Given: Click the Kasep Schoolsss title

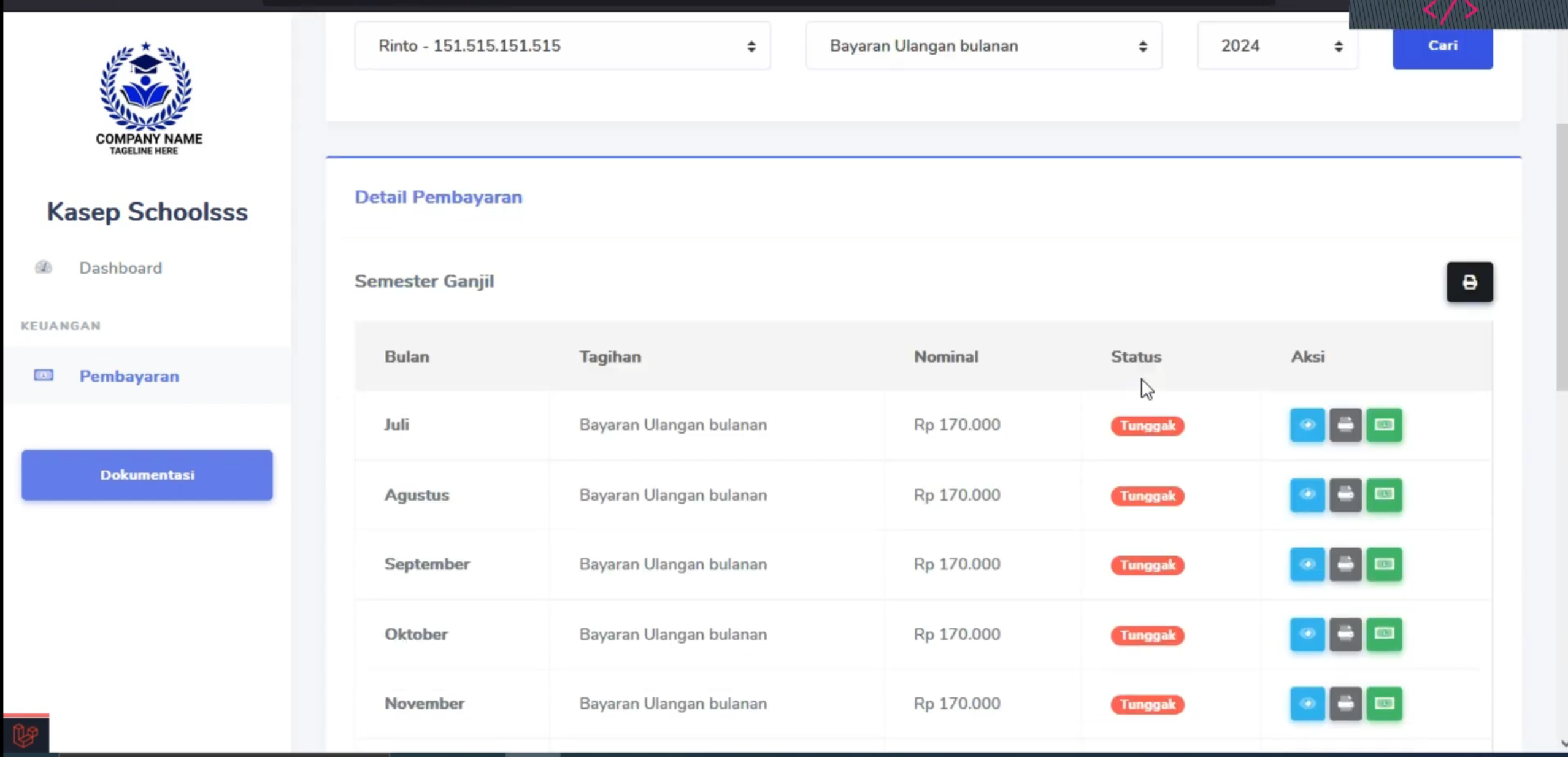Looking at the screenshot, I should point(147,212).
